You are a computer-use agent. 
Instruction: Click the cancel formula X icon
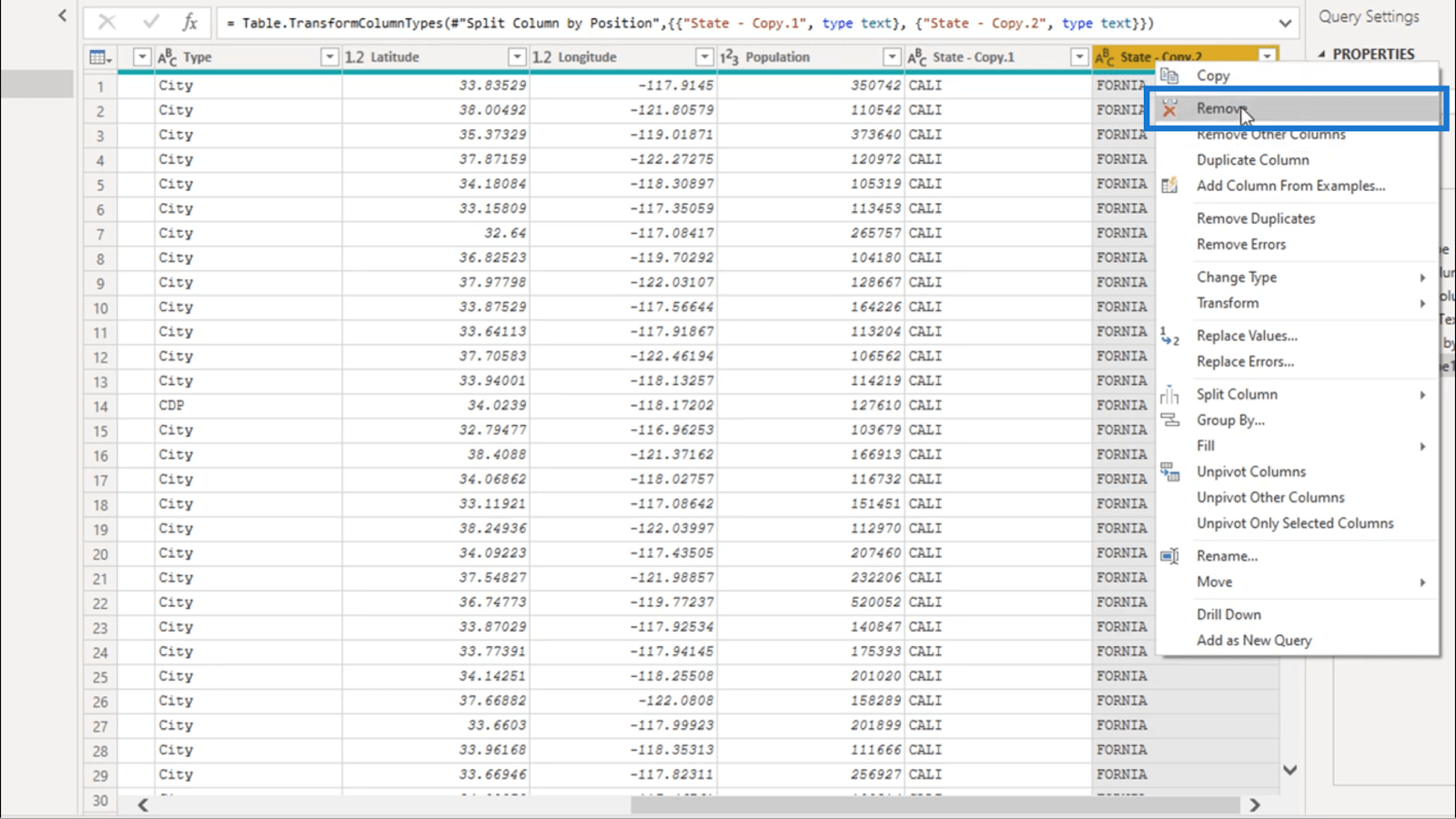tap(107, 22)
